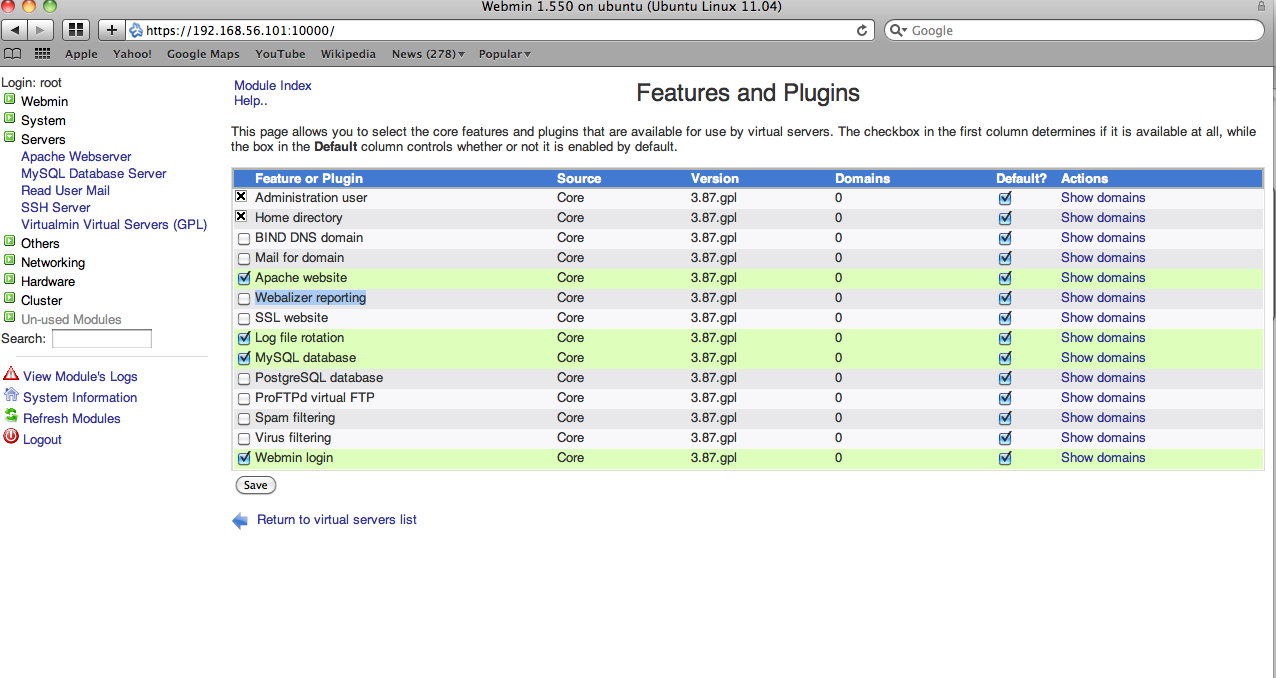The height and width of the screenshot is (678, 1276).
Task: Toggle Default checkbox for Virus filtering row
Action: [x=1005, y=439]
